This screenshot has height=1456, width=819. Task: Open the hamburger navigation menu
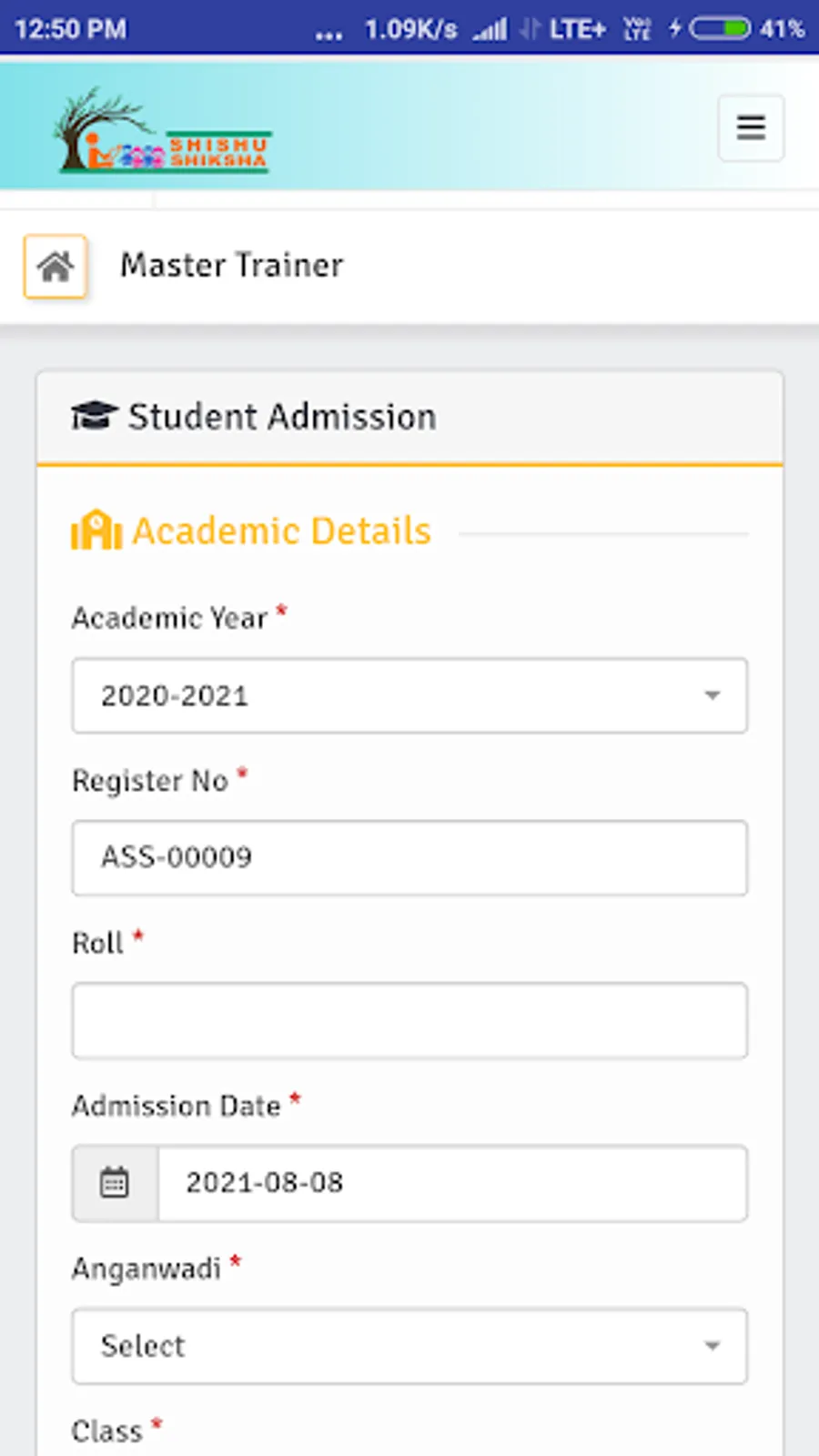[x=750, y=127]
